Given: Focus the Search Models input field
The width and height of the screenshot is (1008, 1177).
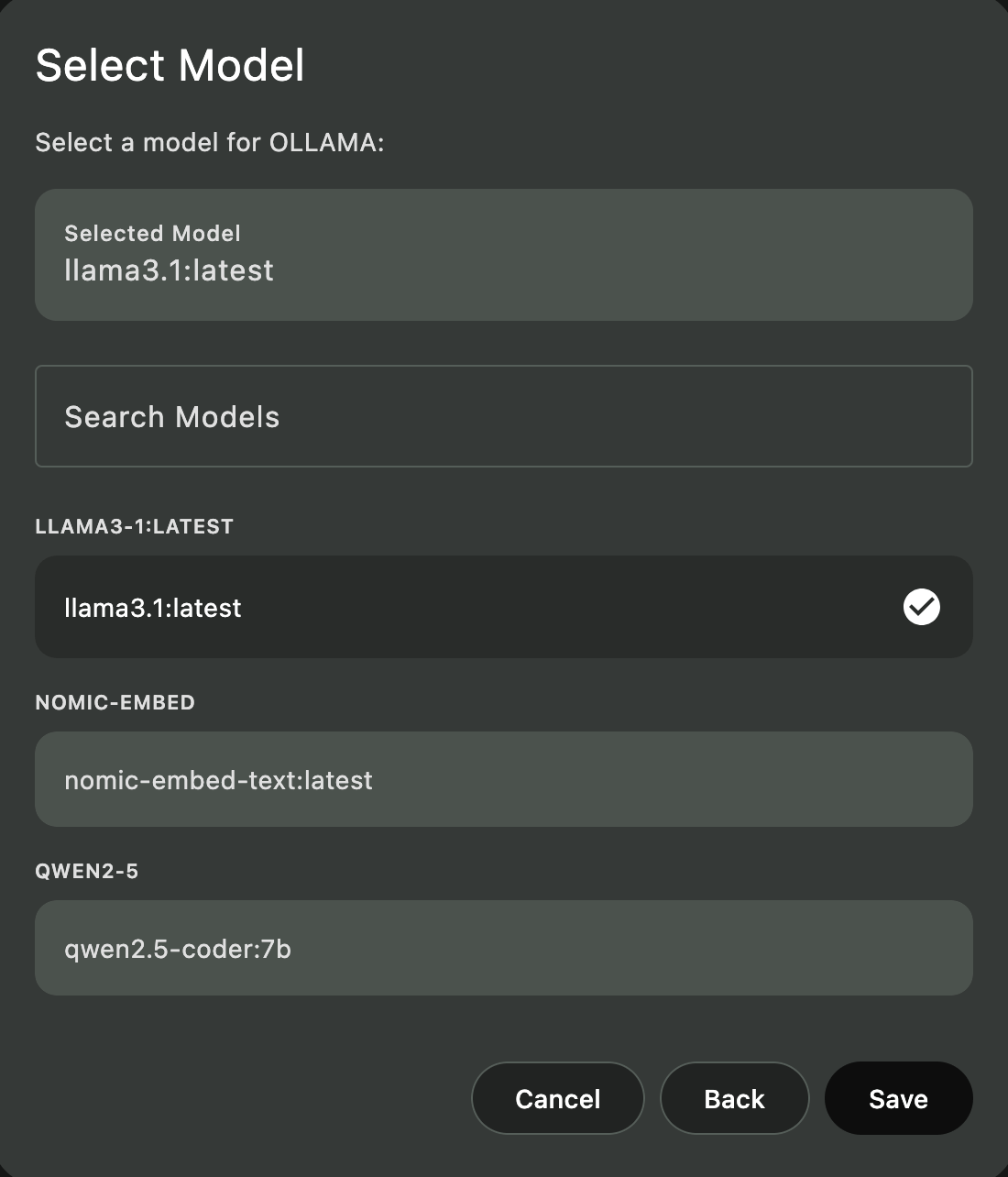Looking at the screenshot, I should pos(502,416).
